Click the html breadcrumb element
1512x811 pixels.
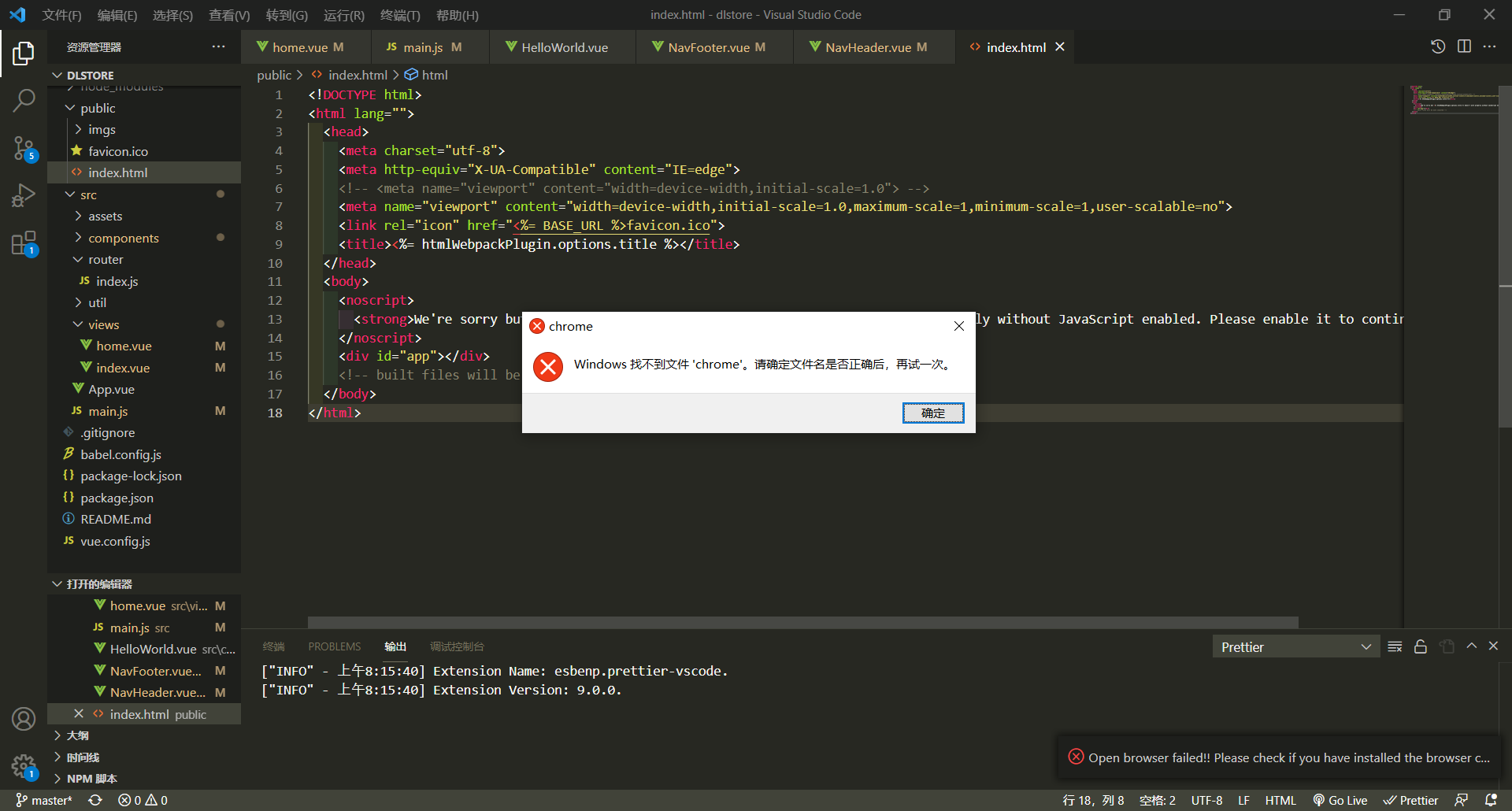tap(435, 75)
